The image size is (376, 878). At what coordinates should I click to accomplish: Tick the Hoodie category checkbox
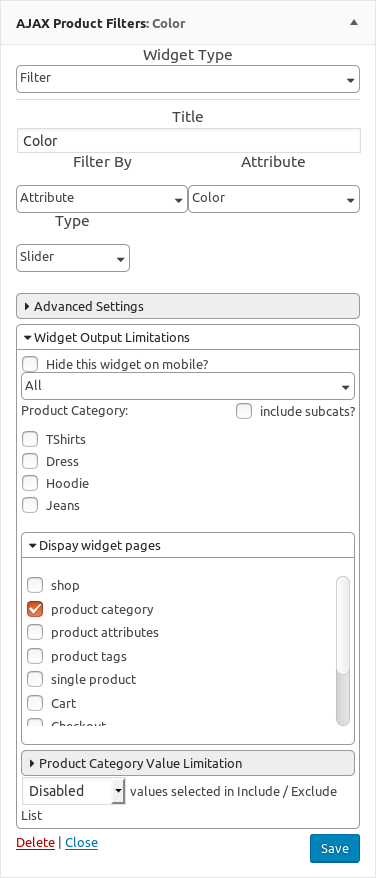click(30, 483)
